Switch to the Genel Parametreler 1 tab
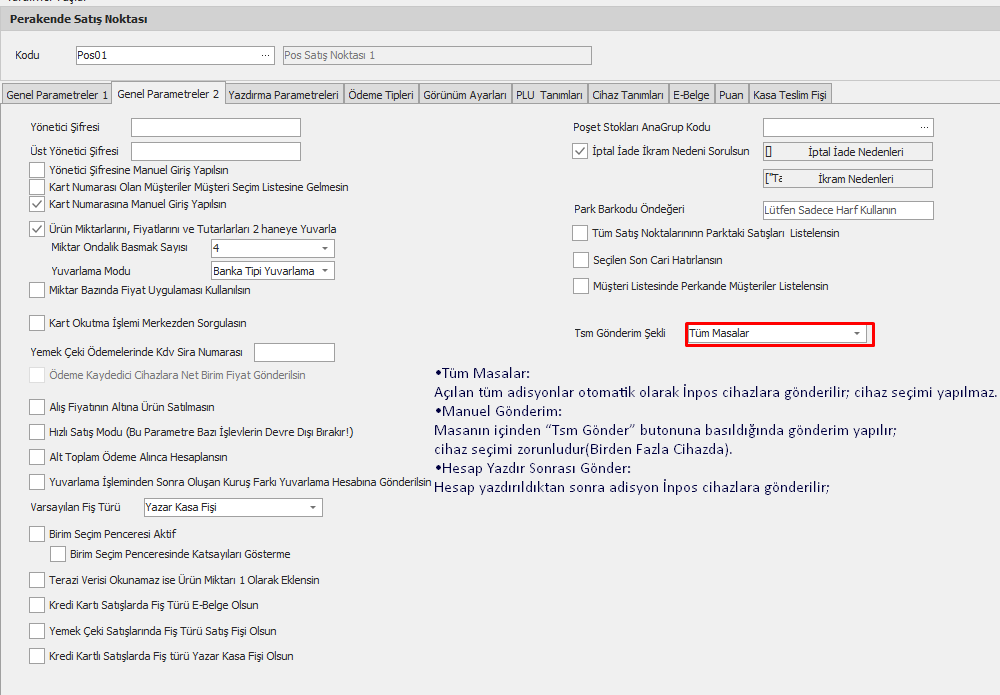The width and height of the screenshot is (1000, 695). tap(57, 95)
